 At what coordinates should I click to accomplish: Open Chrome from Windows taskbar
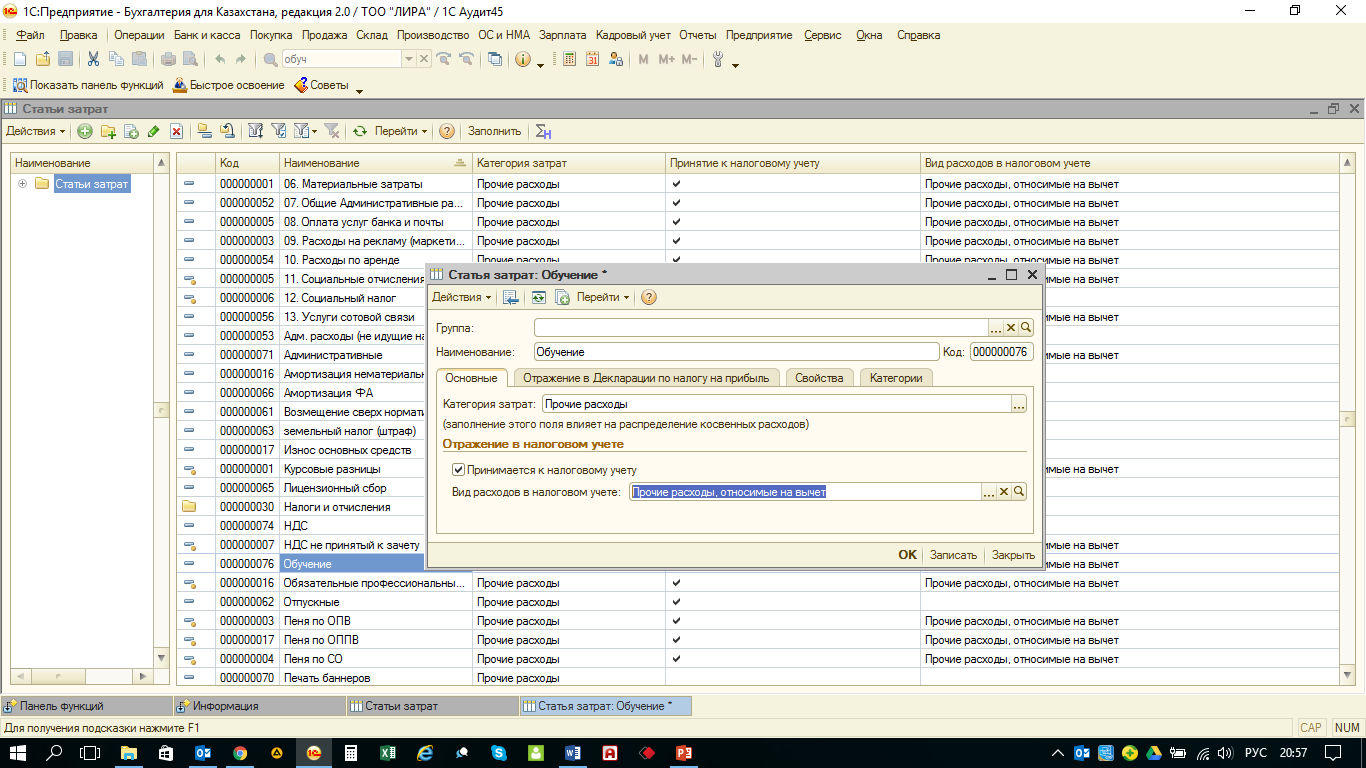click(240, 752)
